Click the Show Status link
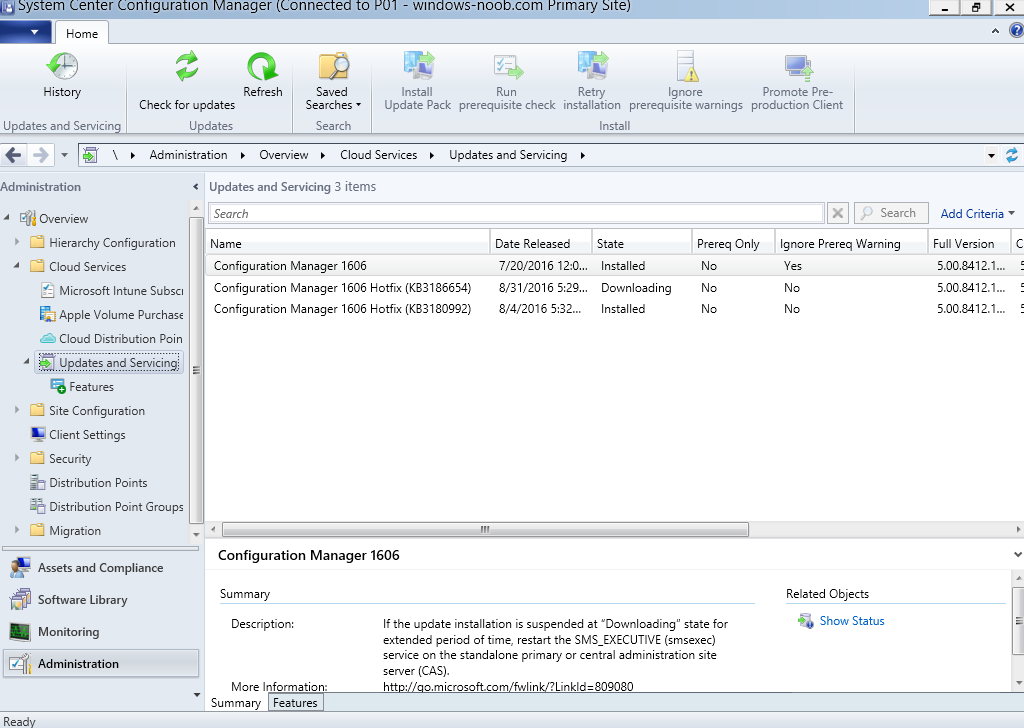 [852, 621]
